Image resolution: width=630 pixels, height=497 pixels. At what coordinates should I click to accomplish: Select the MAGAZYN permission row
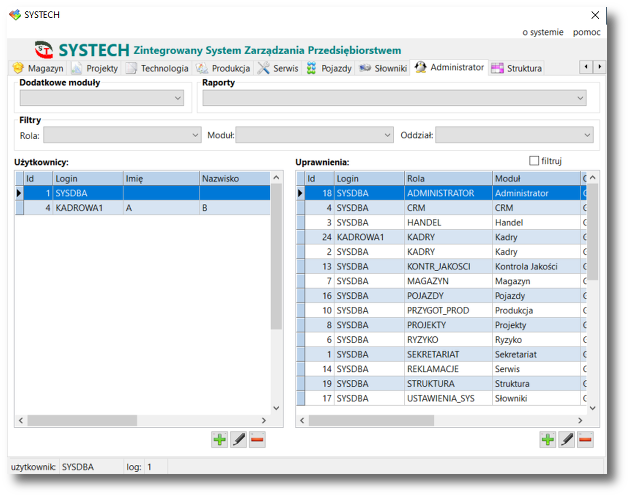(x=441, y=281)
